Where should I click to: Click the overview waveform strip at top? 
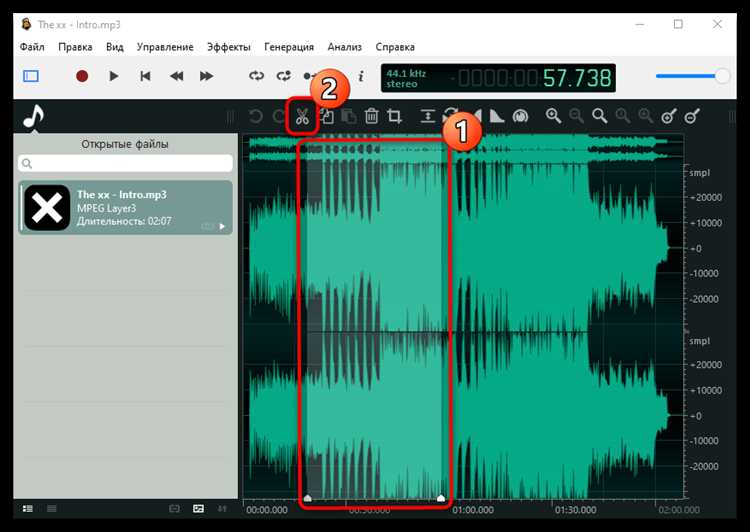463,147
